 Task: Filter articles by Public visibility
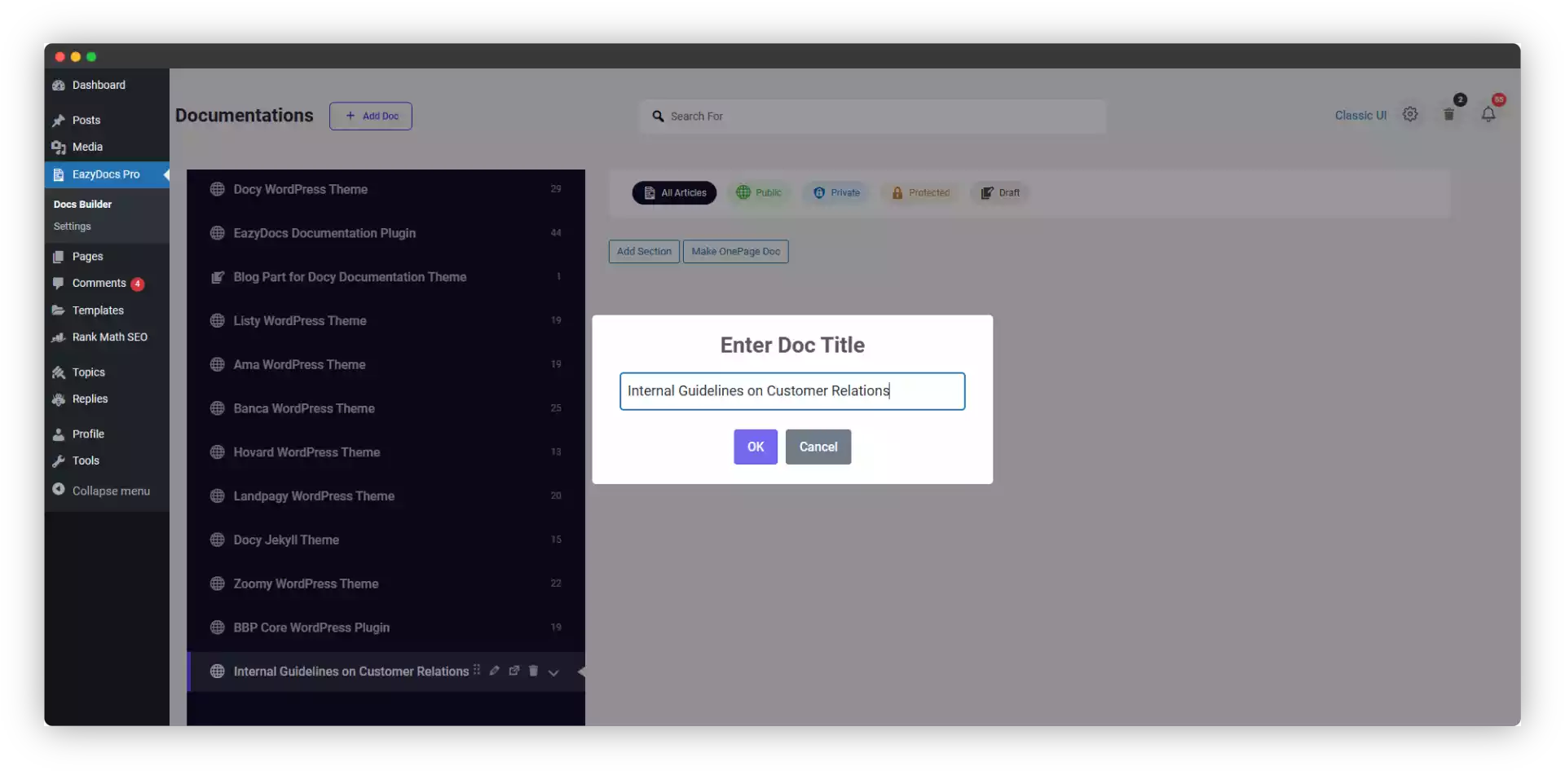pyautogui.click(x=759, y=192)
